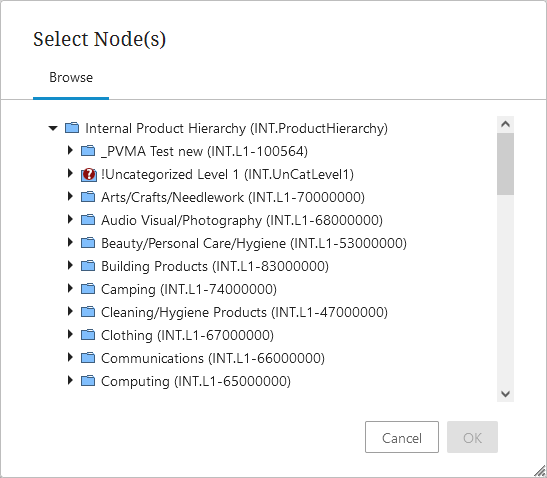Click the Internal Product Hierarchy folder icon
547x478 pixels.
point(72,128)
